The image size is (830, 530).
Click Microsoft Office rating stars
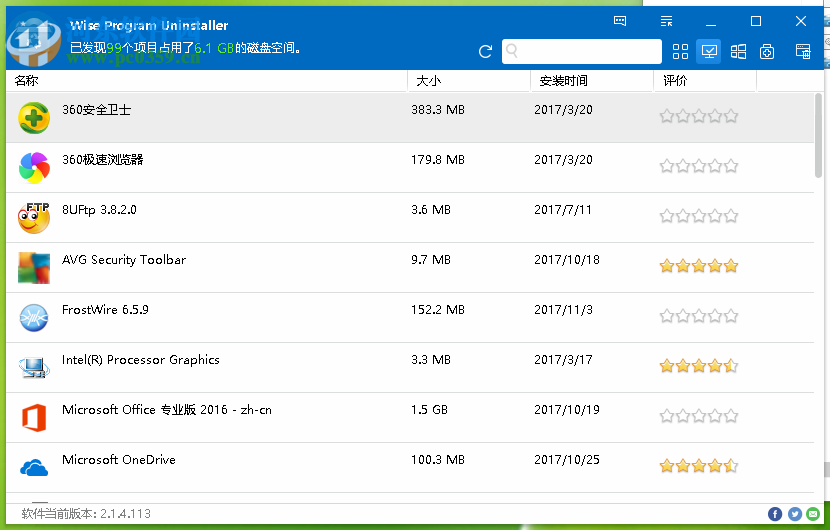pyautogui.click(x=699, y=416)
